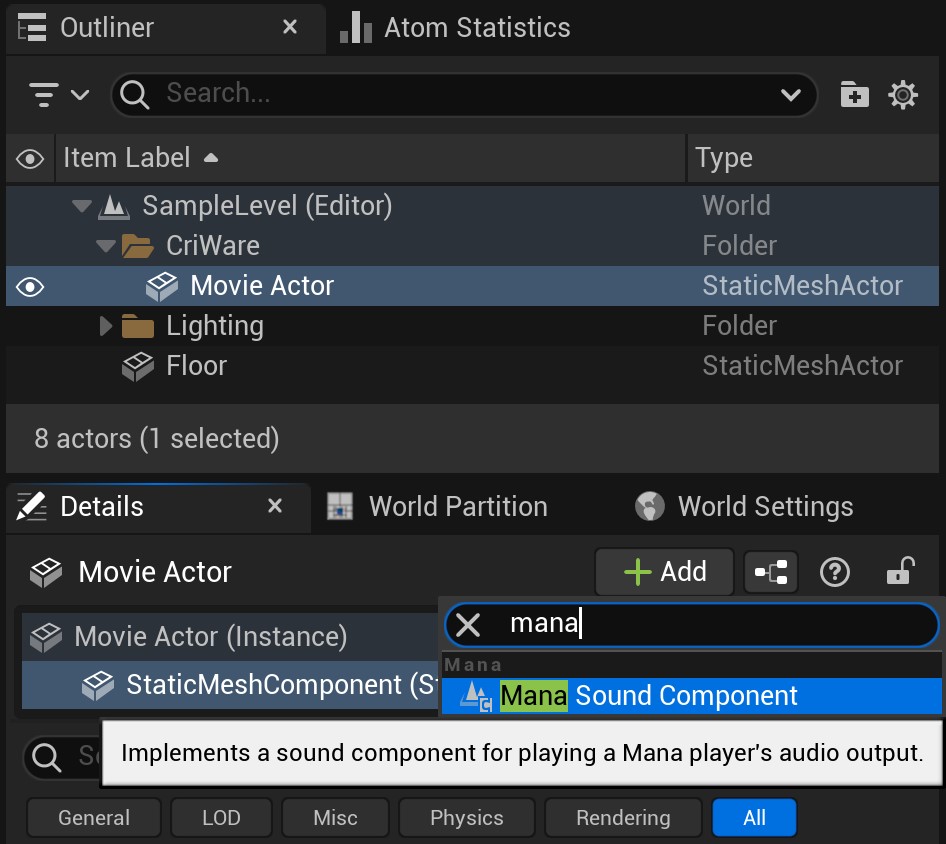Toggle Movie Actor visibility eye icon
The width and height of the screenshot is (946, 844).
29,286
